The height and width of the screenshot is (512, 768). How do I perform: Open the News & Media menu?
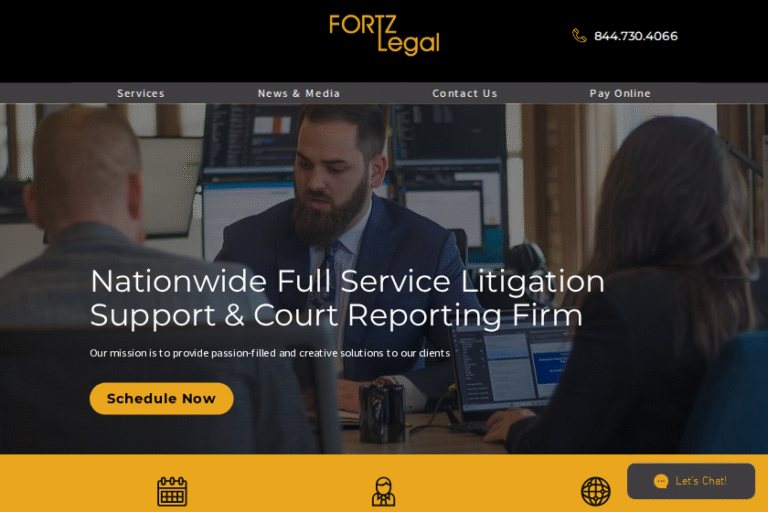(299, 93)
